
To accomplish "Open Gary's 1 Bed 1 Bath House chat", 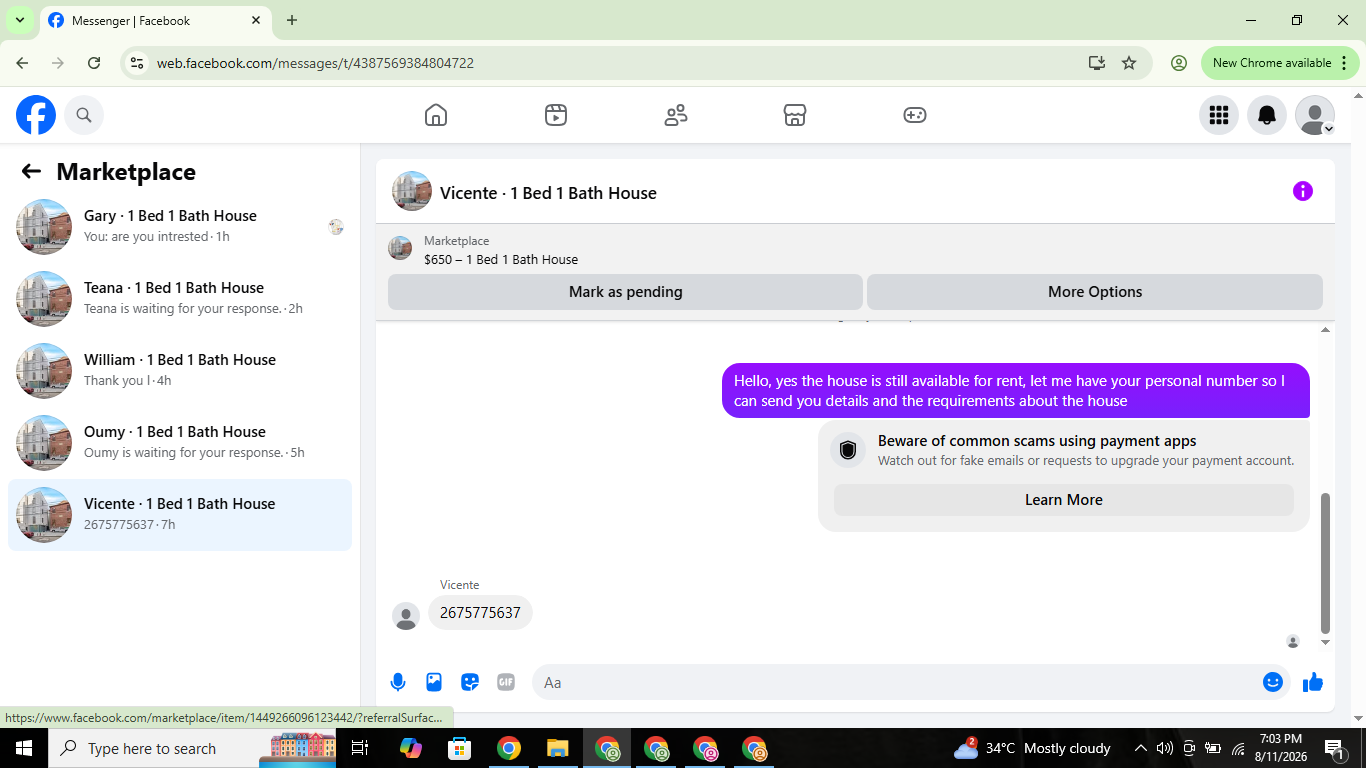I will coord(180,227).
